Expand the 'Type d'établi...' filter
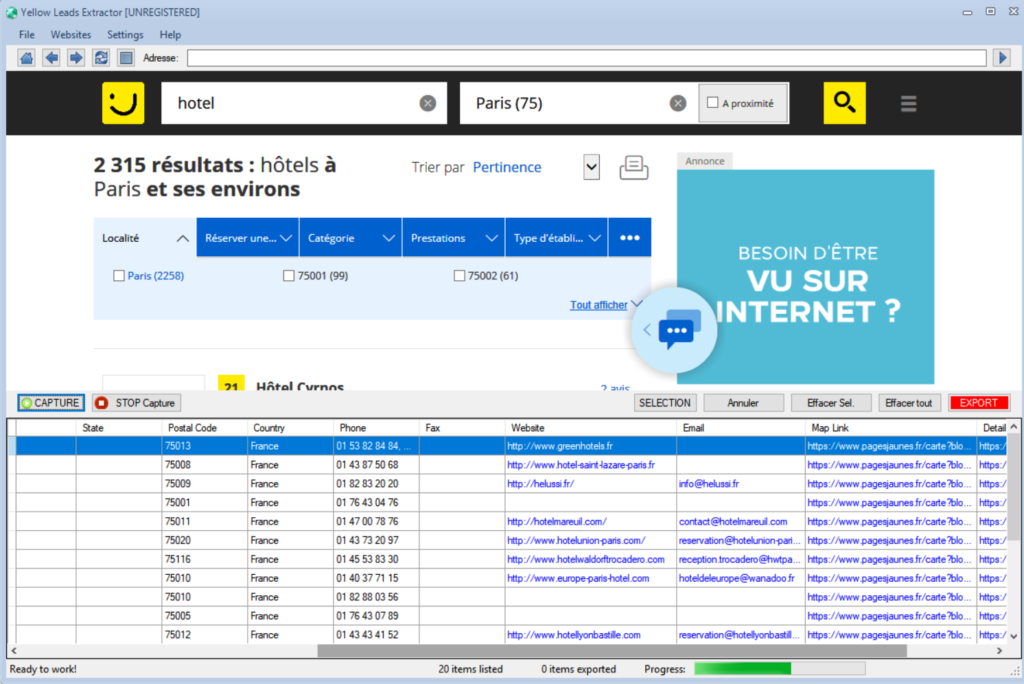The width and height of the screenshot is (1024, 684). (556, 238)
